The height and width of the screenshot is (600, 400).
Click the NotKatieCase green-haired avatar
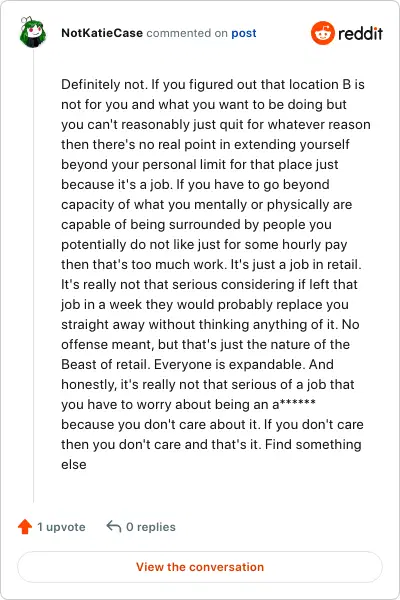[33, 33]
